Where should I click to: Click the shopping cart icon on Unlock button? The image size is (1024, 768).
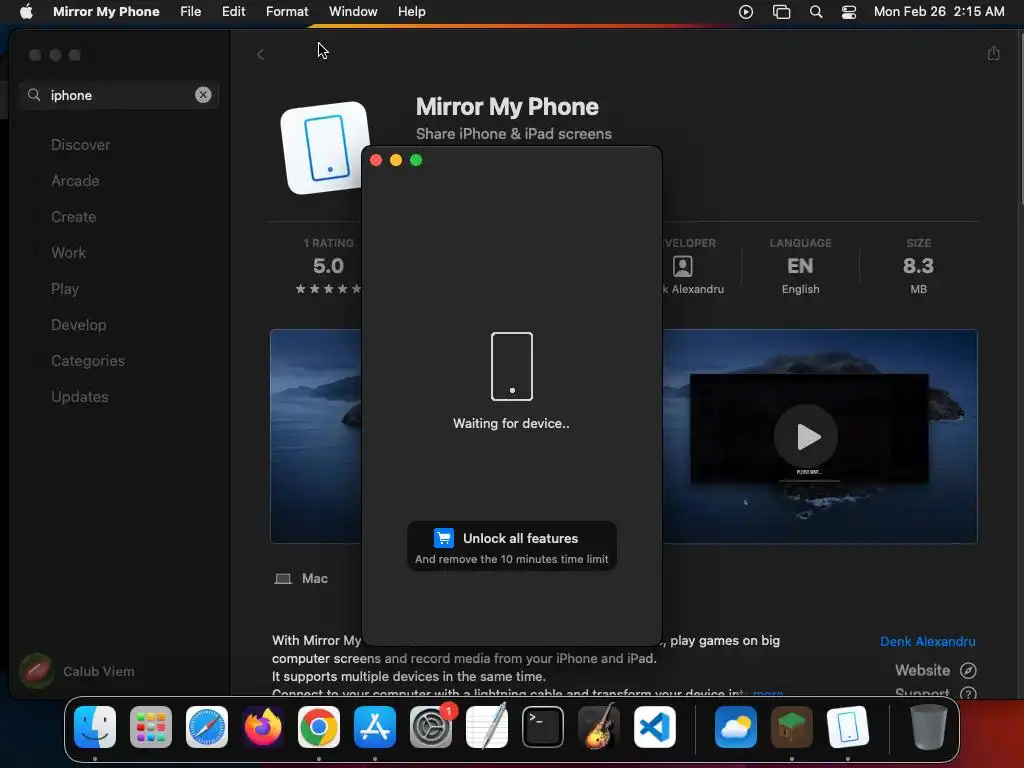tap(444, 538)
